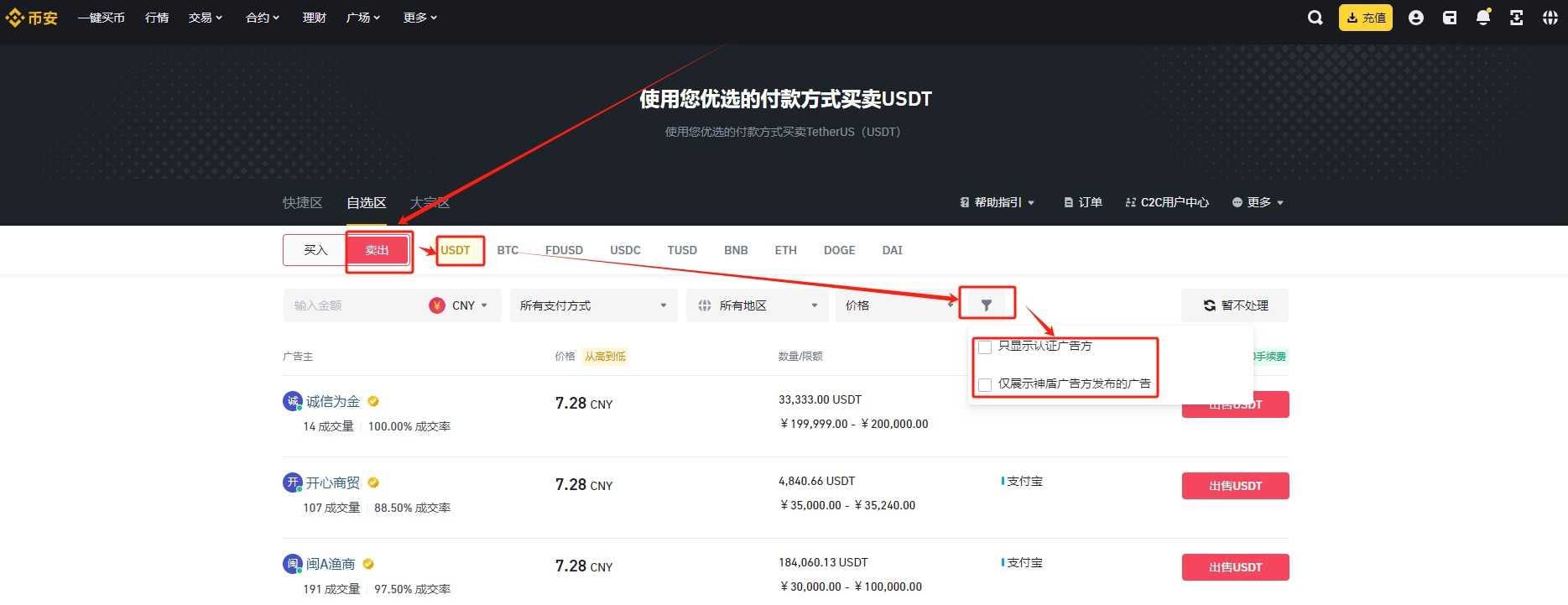Image resolution: width=1568 pixels, height=605 pixels.
Task: Click the filter funnel icon
Action: point(987,305)
